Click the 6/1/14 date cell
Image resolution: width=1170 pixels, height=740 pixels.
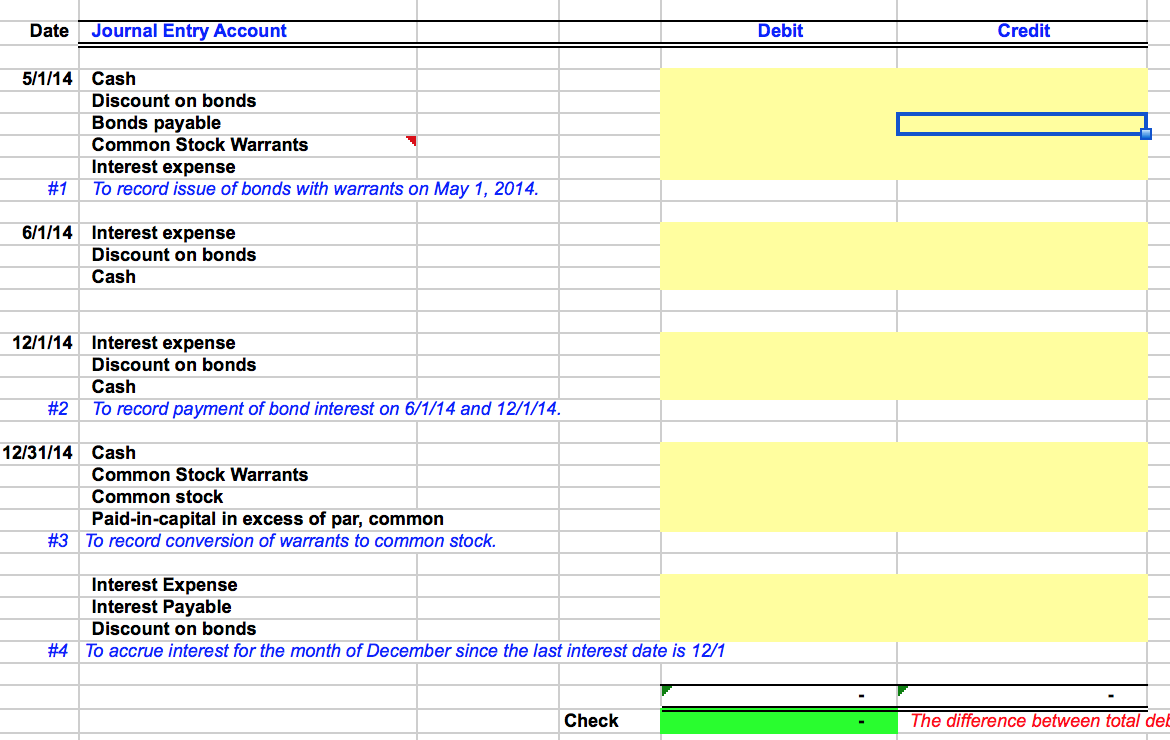(x=48, y=233)
